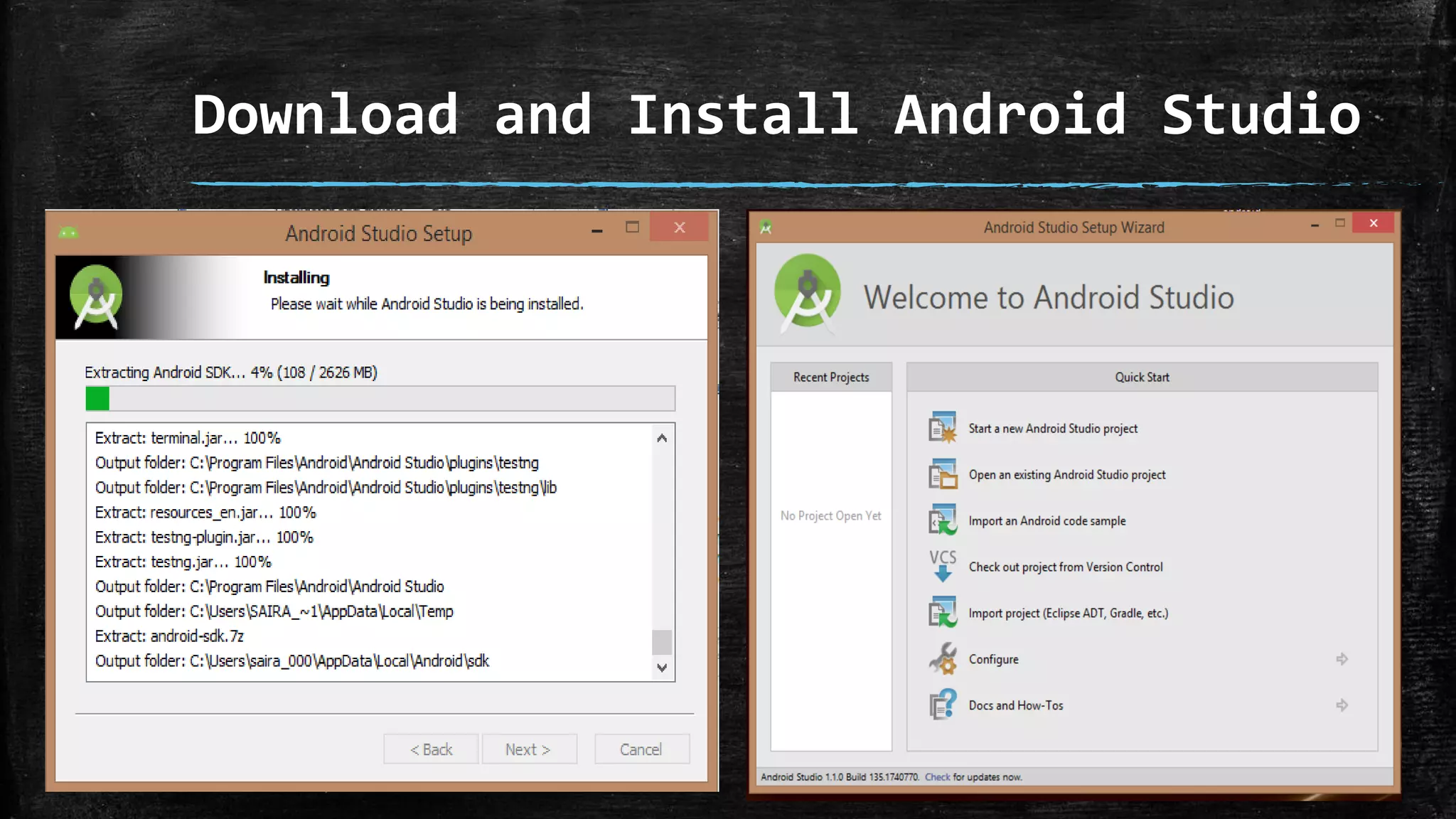Screen dimensions: 1456x819
Task: Click the 'No Project Open Yet' text
Action: click(830, 516)
